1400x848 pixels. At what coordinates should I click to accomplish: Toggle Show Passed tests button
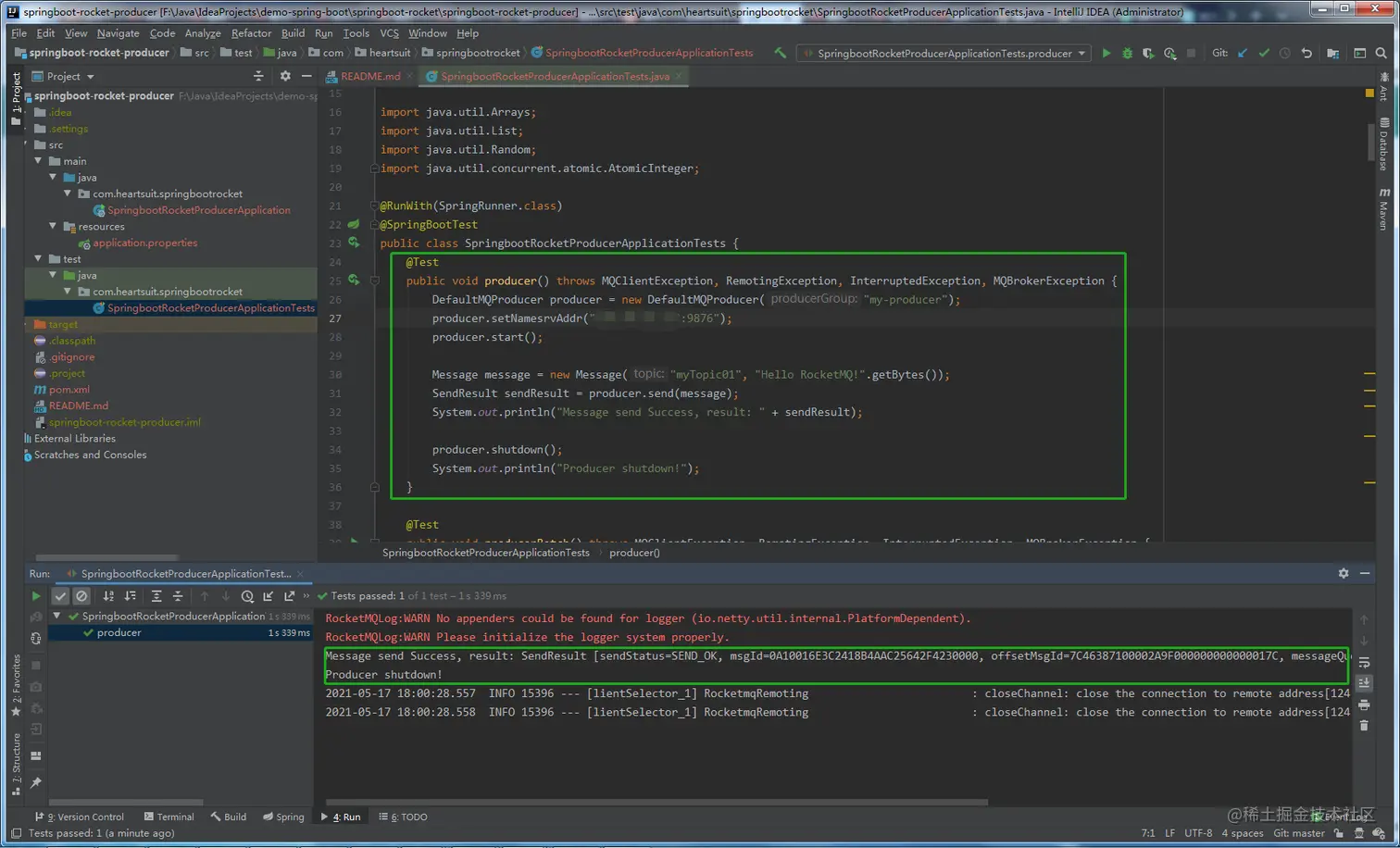60,596
